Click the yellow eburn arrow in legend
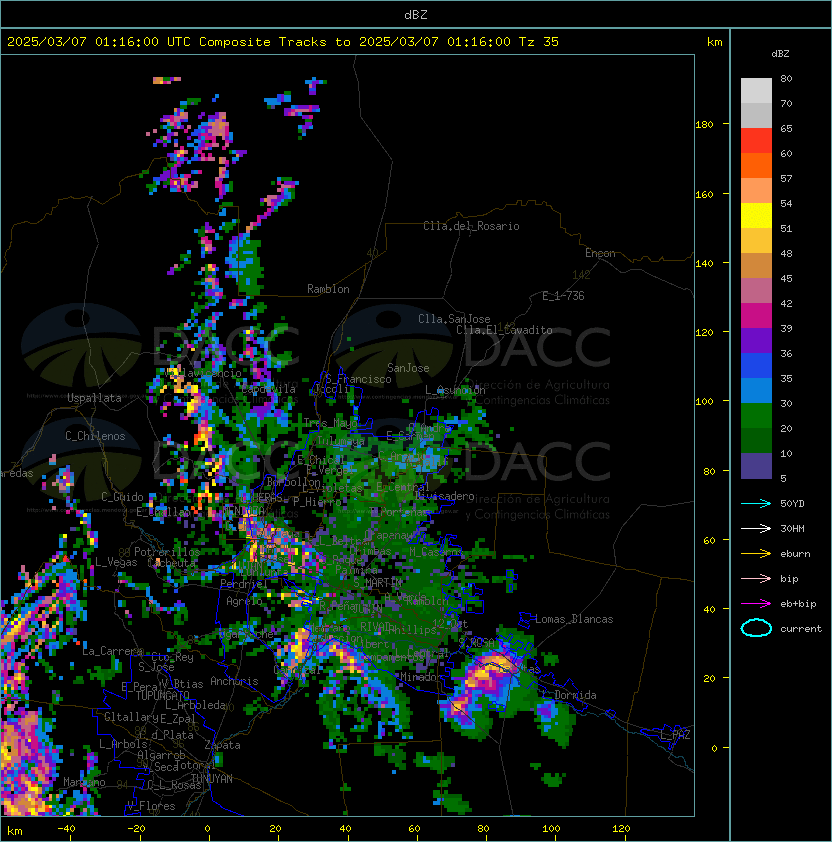This screenshot has height=842, width=832. click(x=756, y=554)
